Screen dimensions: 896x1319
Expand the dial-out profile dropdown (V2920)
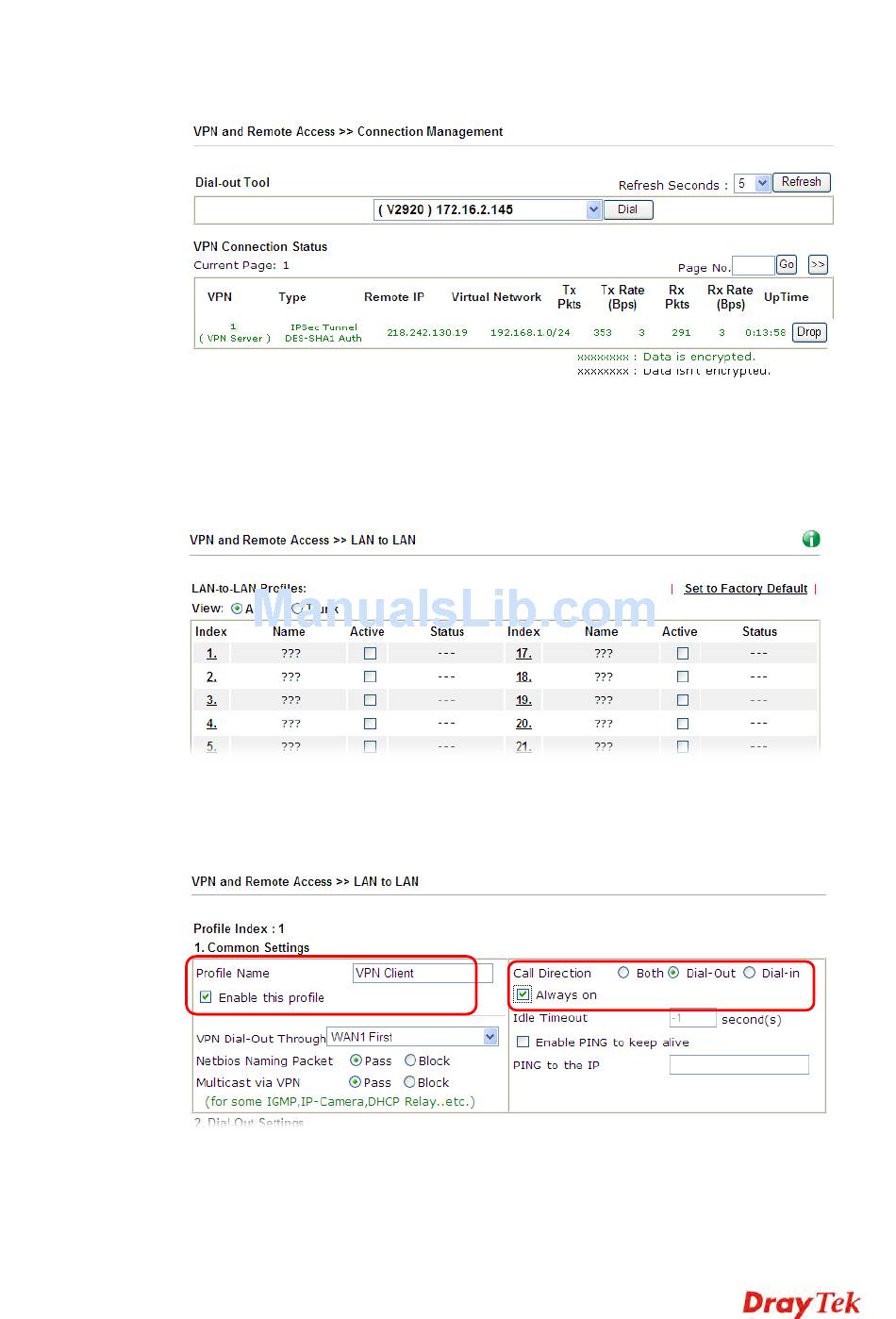click(593, 209)
